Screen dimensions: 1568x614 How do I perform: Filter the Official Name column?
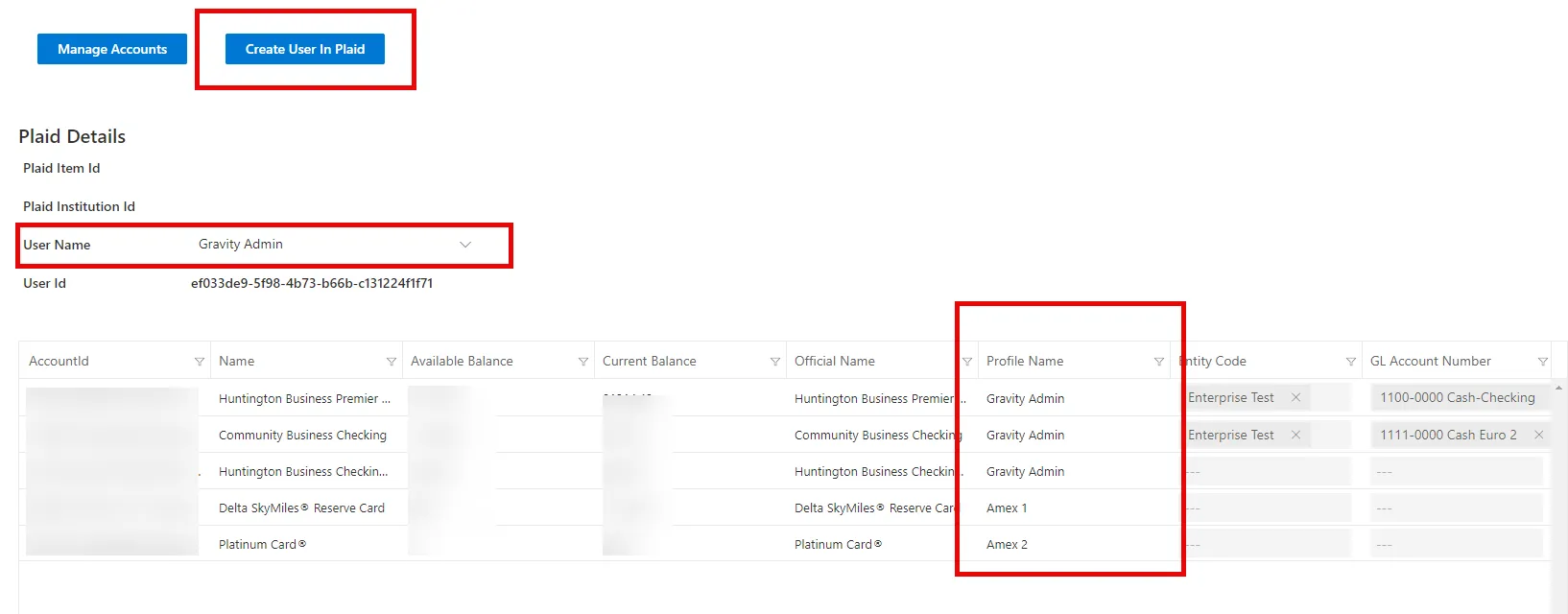[x=967, y=362]
